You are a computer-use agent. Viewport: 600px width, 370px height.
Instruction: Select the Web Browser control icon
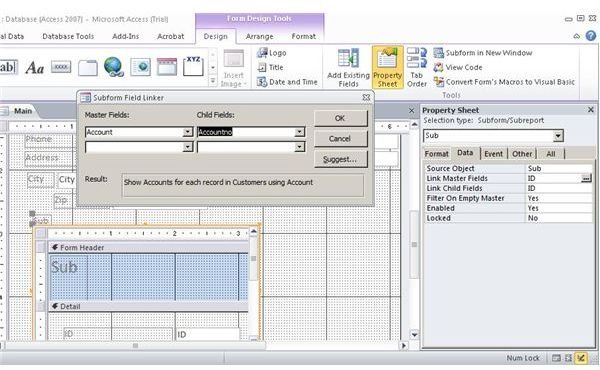point(140,67)
